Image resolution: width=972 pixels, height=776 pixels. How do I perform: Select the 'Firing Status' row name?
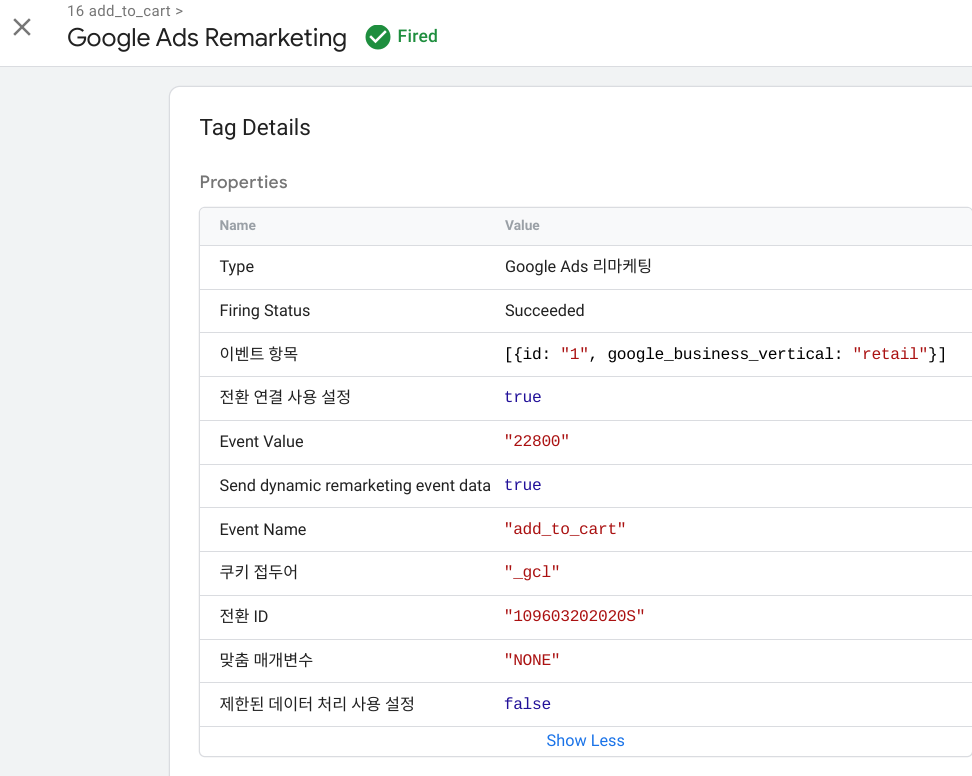[265, 311]
